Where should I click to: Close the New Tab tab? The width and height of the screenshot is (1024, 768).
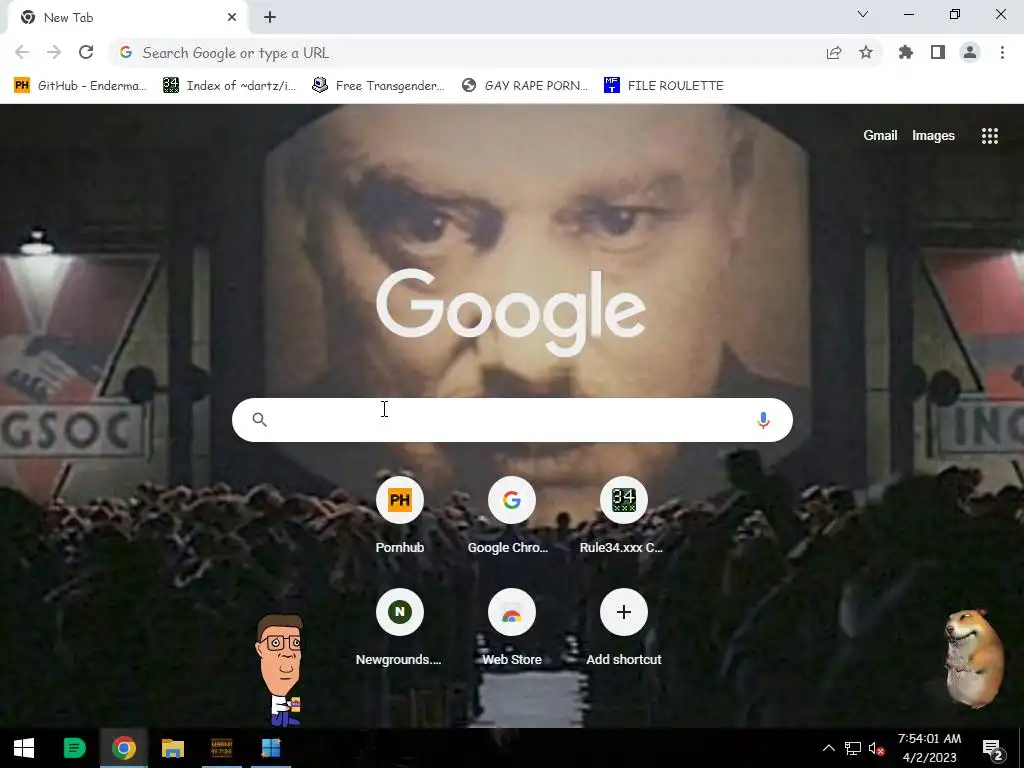[x=232, y=18]
